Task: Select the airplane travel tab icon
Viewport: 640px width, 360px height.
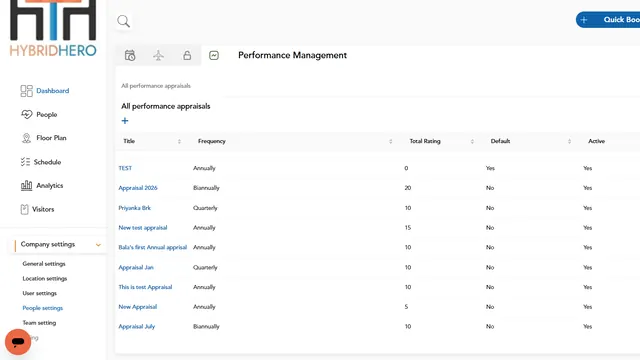Action: click(158, 55)
